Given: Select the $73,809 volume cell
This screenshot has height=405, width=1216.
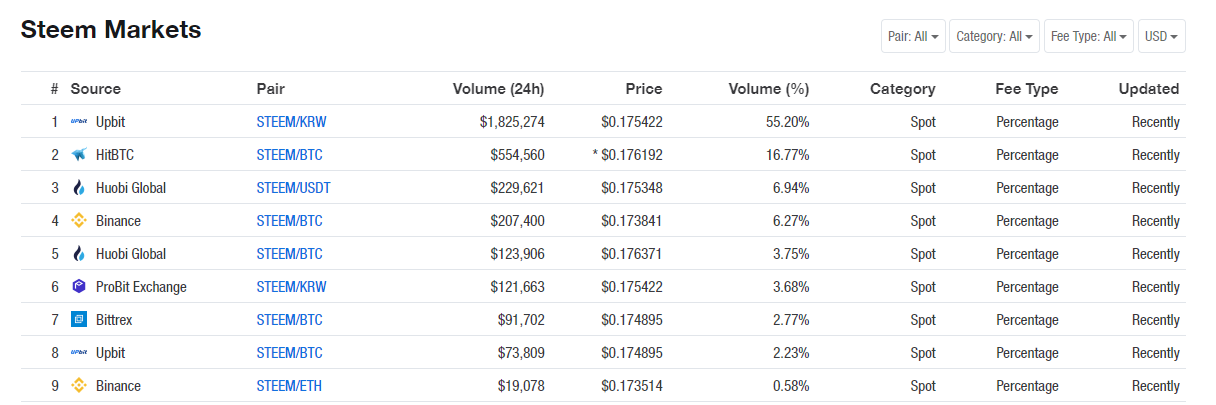Looking at the screenshot, I should (521, 353).
